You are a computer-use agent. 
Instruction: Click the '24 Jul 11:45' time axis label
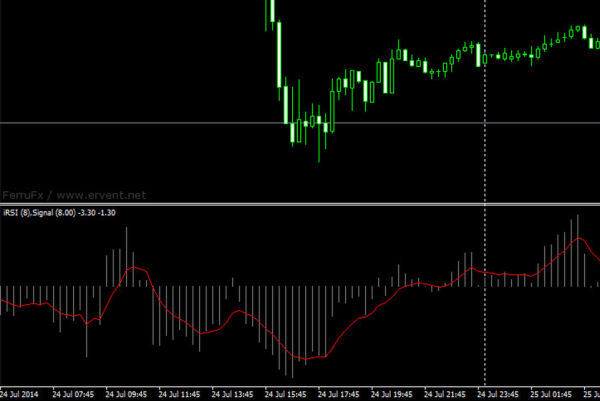179,394
